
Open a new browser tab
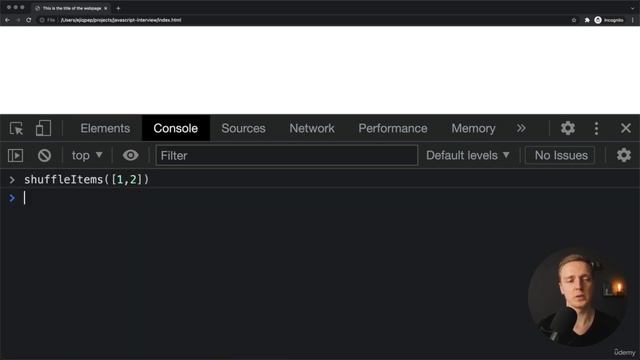pyautogui.click(x=118, y=8)
